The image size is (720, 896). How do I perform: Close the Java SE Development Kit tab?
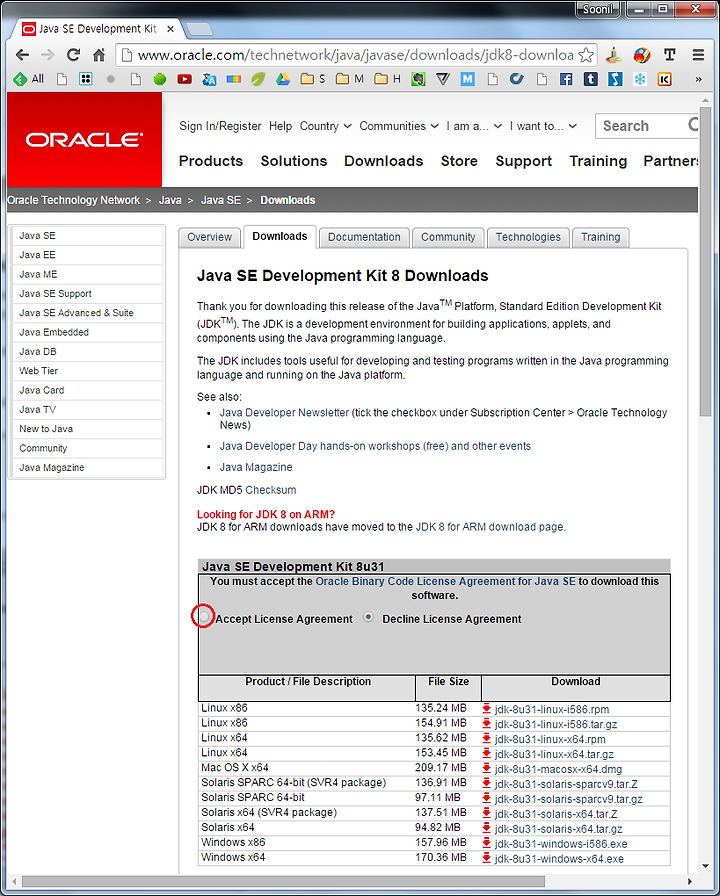[170, 29]
